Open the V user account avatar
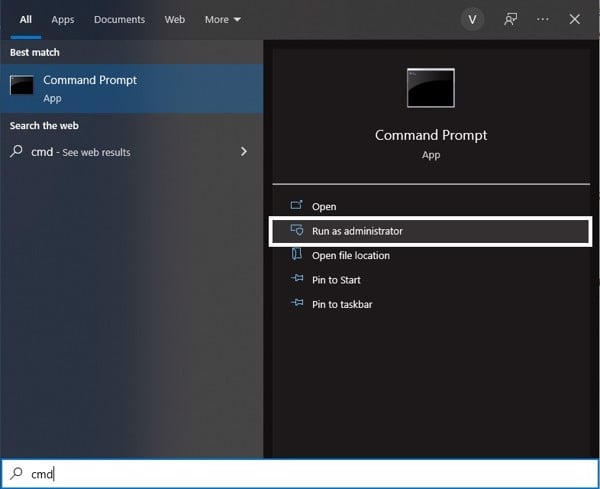The height and width of the screenshot is (489, 600). pyautogui.click(x=472, y=19)
